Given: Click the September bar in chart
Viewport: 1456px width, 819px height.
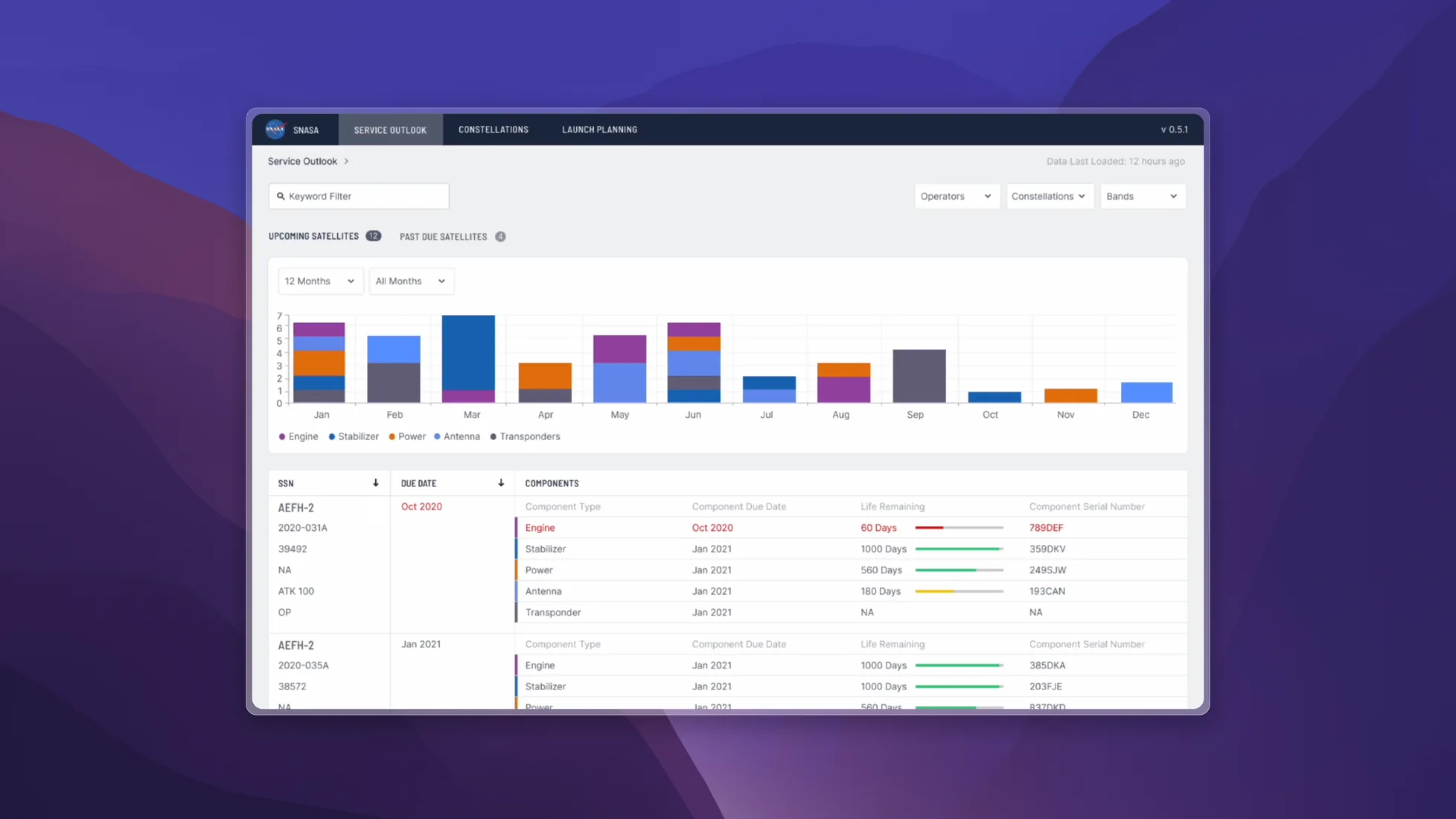Looking at the screenshot, I should click(919, 376).
